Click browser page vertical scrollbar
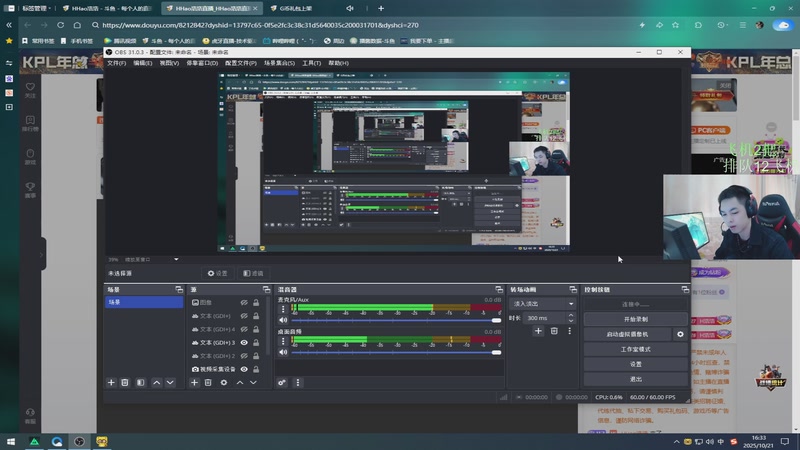The width and height of the screenshot is (800, 450). coord(796,87)
